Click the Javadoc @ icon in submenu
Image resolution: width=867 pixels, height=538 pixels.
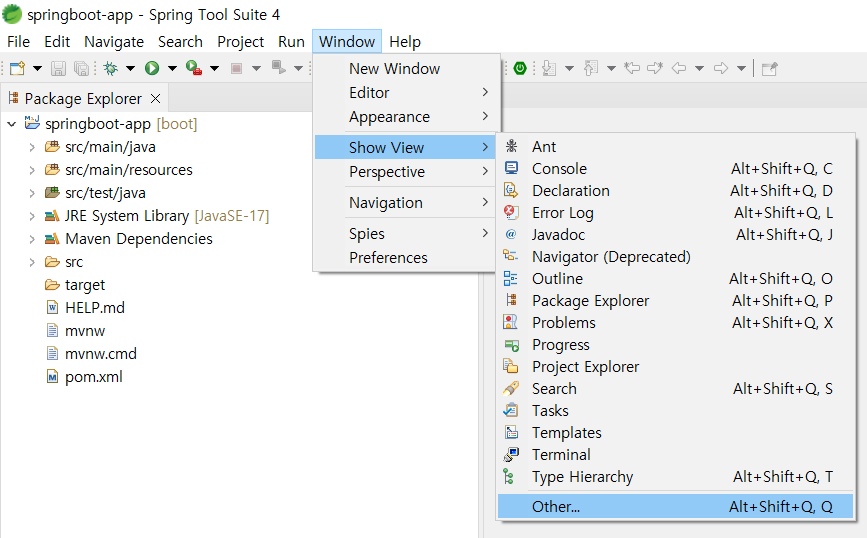tap(511, 234)
